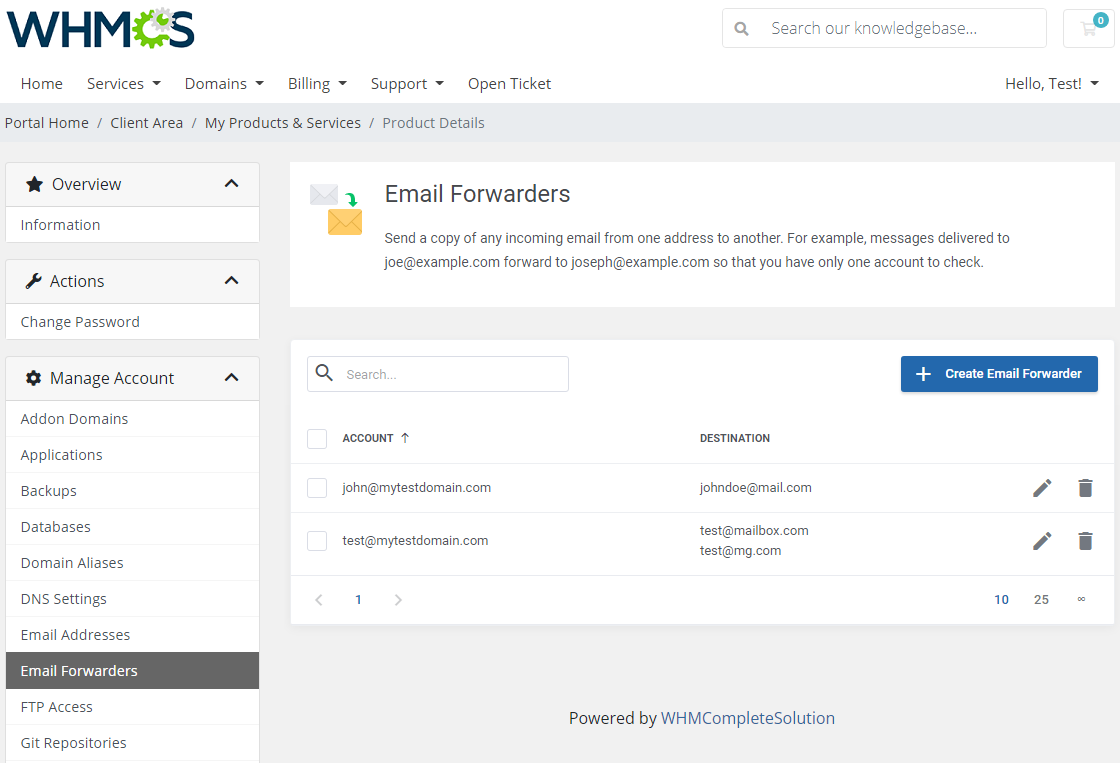The width and height of the screenshot is (1120, 763).
Task: Go to previous page arrow in pagination
Action: tap(319, 600)
